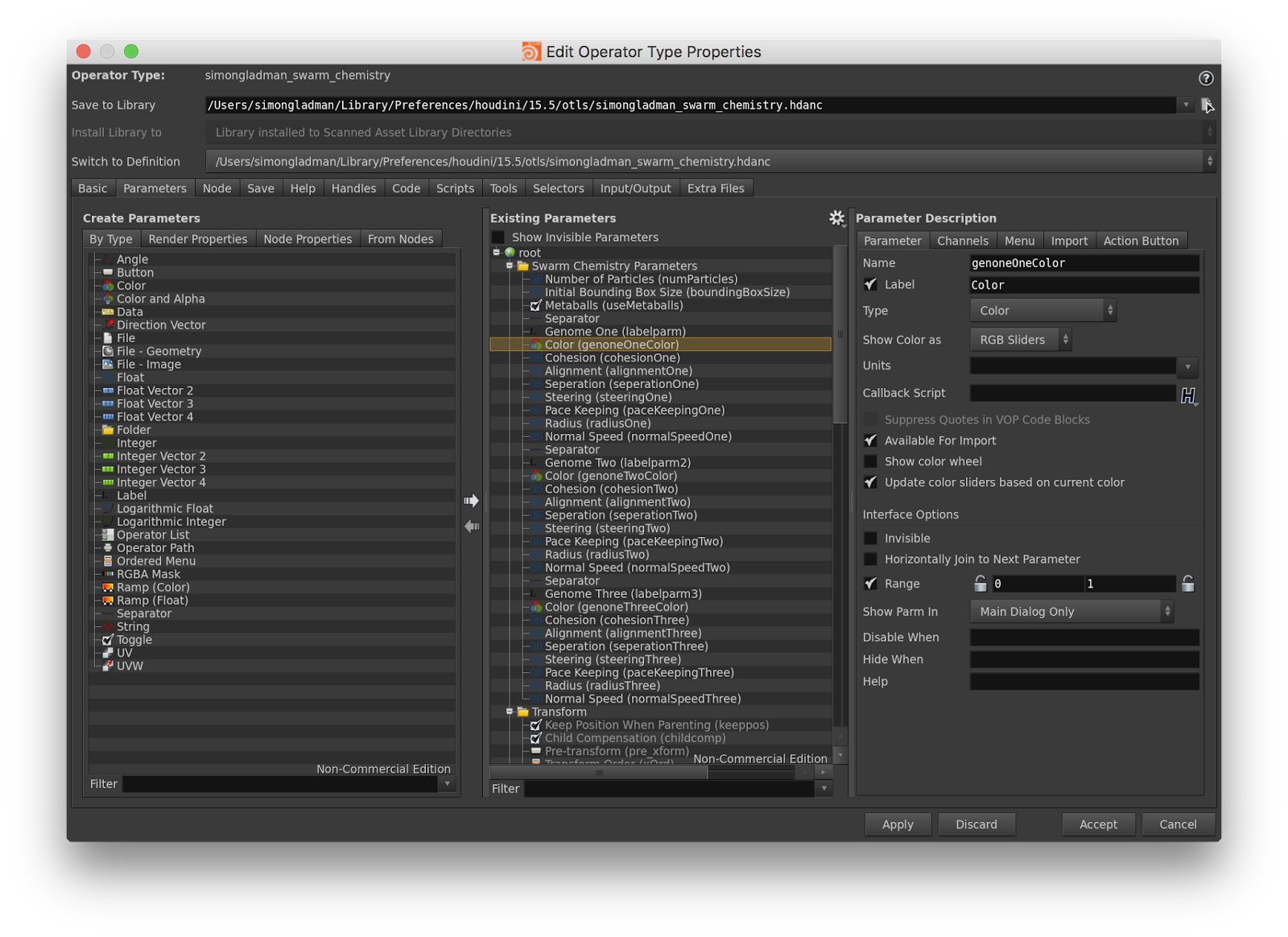
Task: Open the Type dropdown showing Color
Action: [1043, 311]
